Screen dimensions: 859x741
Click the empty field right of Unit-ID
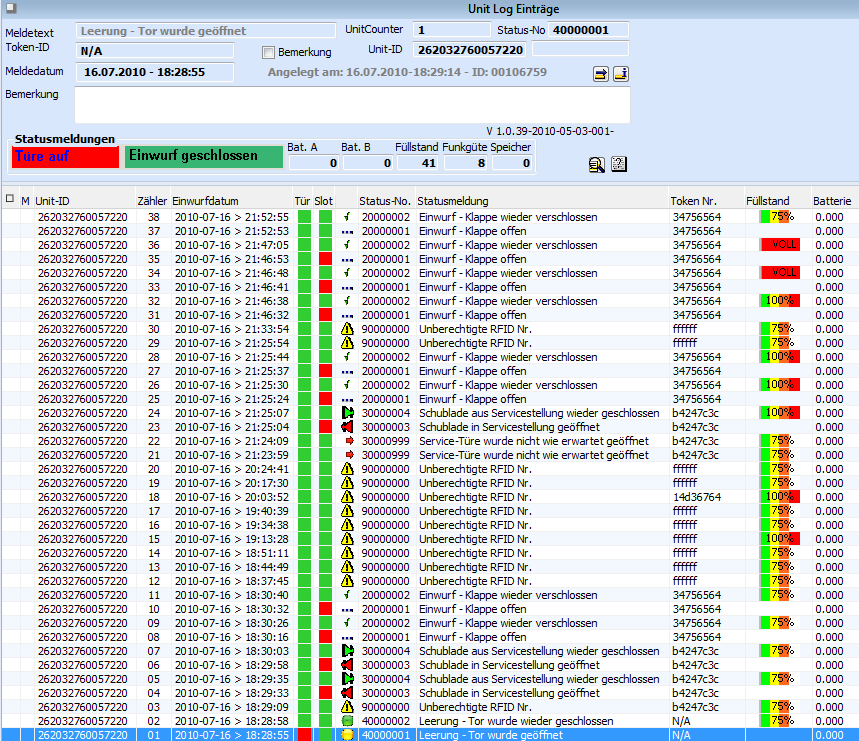(x=580, y=49)
